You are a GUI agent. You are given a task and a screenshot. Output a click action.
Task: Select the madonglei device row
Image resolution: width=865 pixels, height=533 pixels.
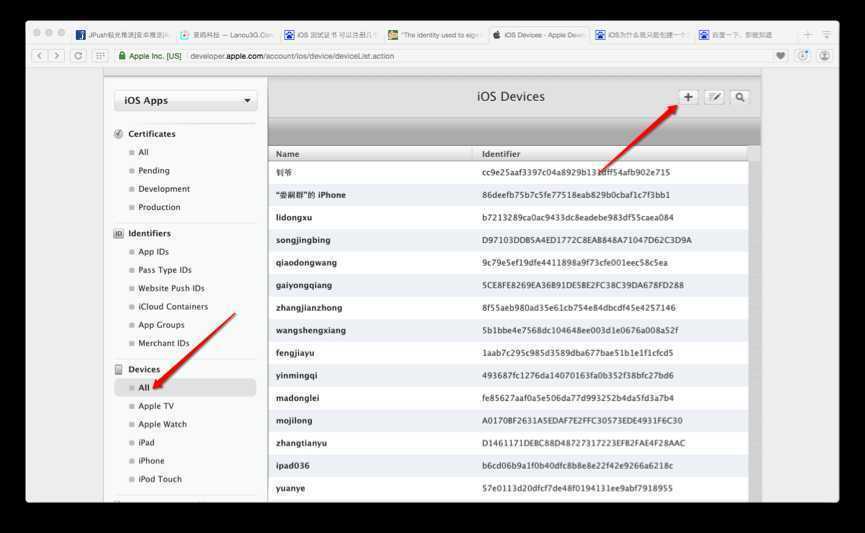[508, 398]
